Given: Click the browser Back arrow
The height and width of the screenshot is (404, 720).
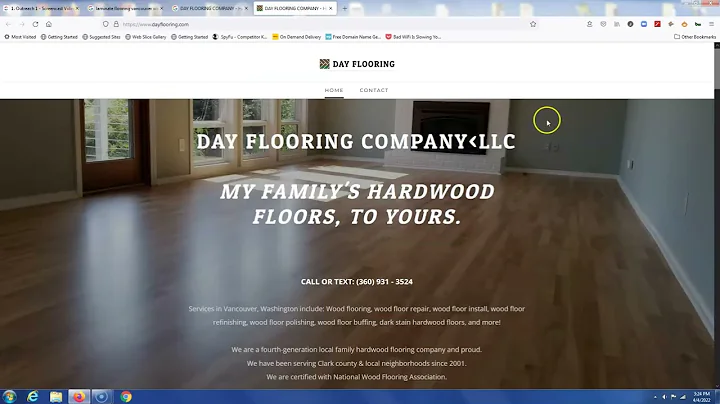Looking at the screenshot, I should click(9, 24).
